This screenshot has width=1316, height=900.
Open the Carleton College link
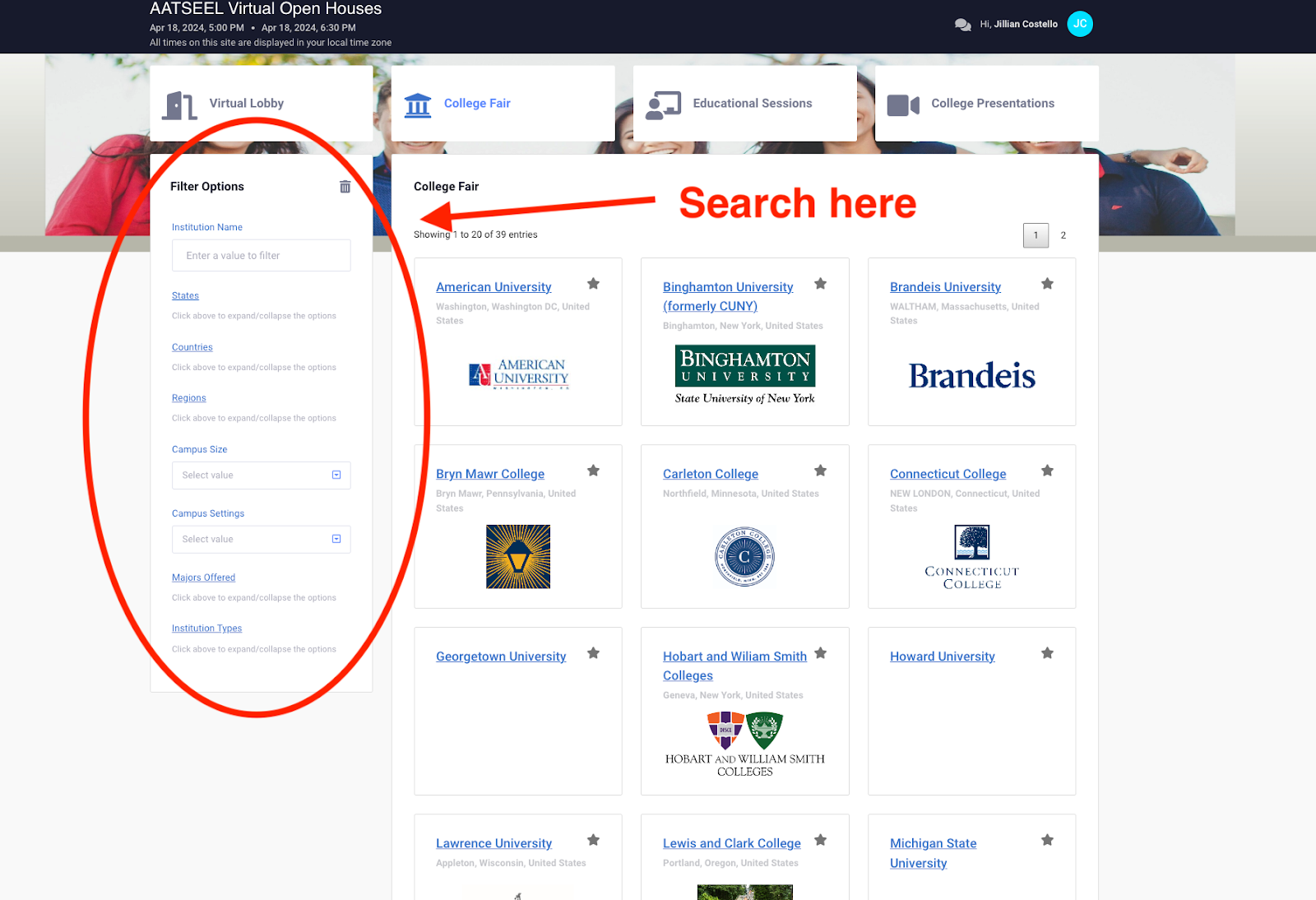(711, 474)
